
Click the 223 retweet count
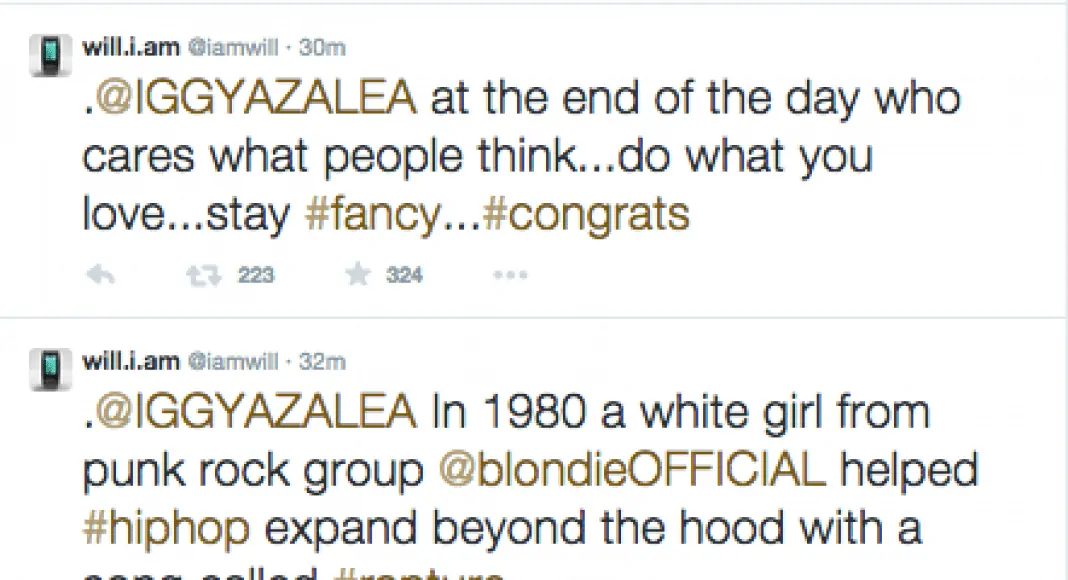pos(256,276)
